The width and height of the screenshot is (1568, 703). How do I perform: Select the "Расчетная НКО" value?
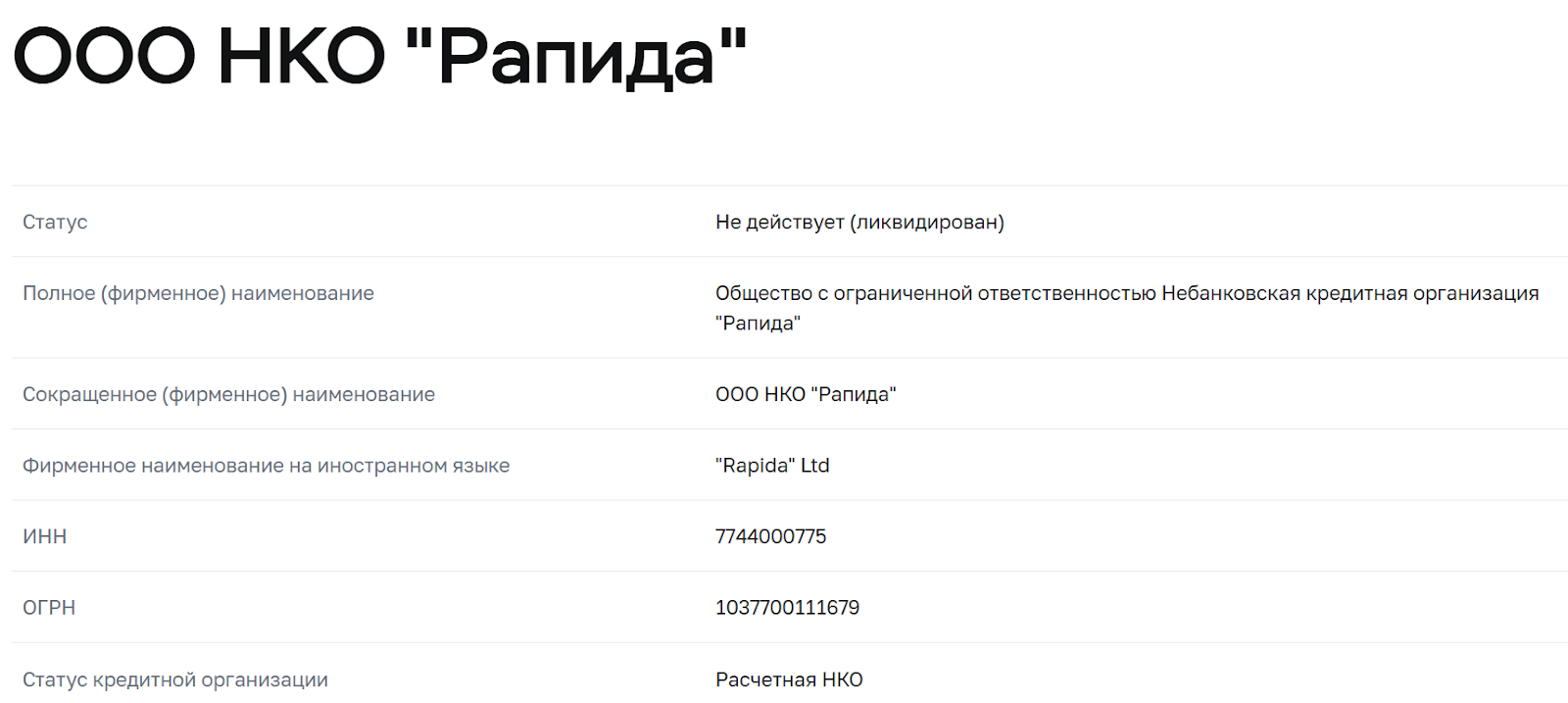pos(789,679)
